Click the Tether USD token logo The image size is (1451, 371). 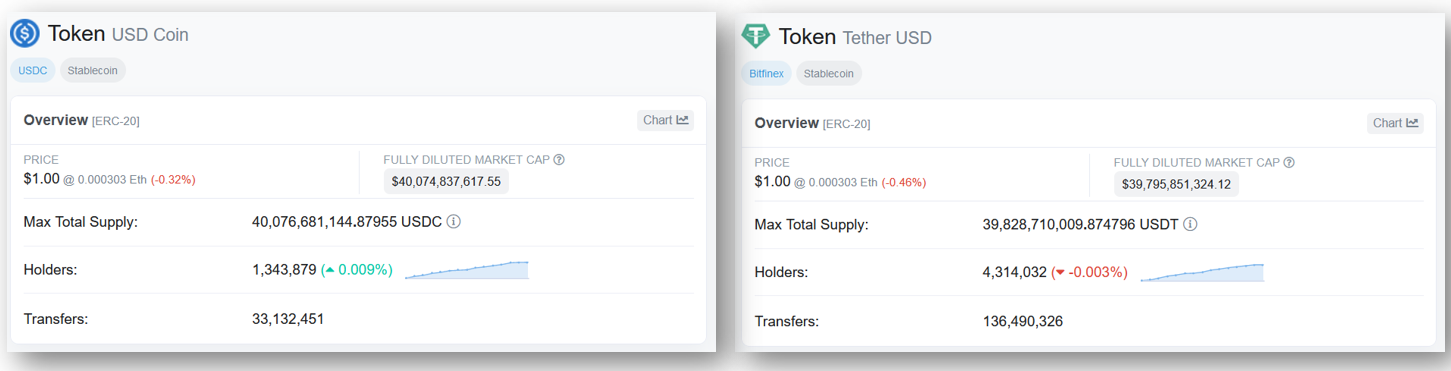(x=755, y=37)
